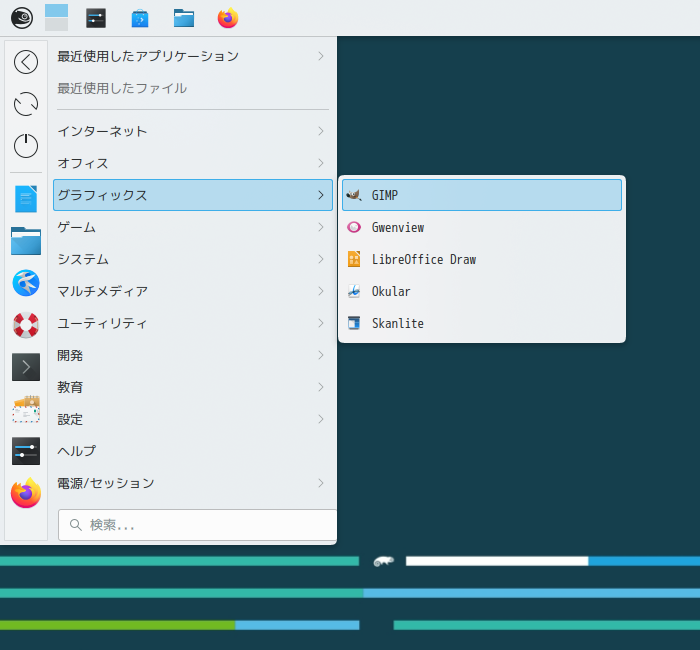Viewport: 700px width, 650px height.
Task: Click the Okular icon in the submenu
Action: click(x=354, y=291)
